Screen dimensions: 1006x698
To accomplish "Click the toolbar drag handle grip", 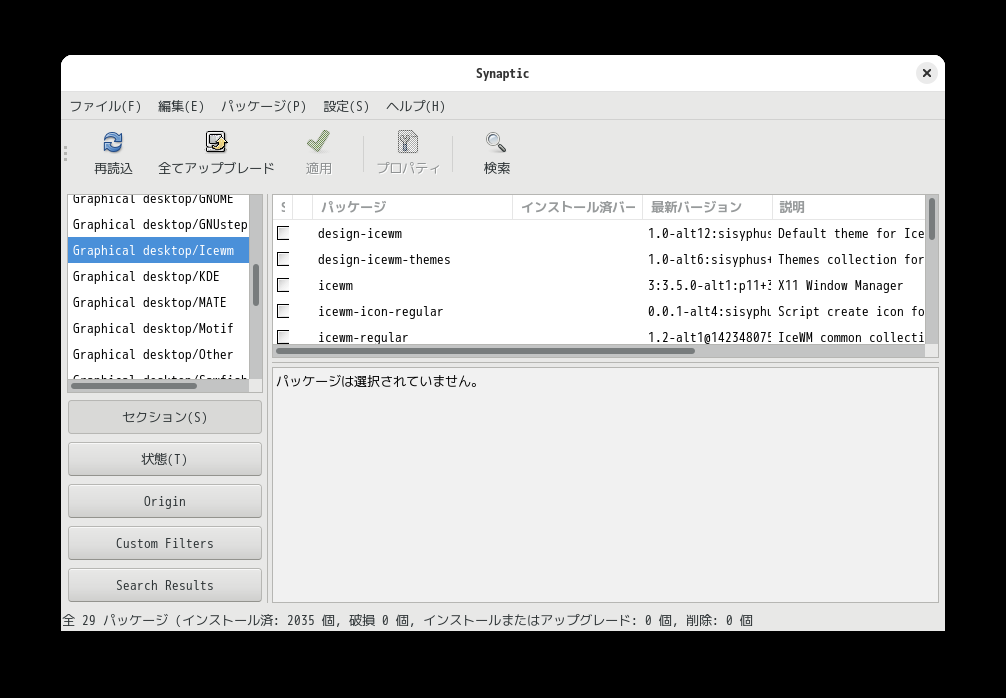I will coord(65,153).
